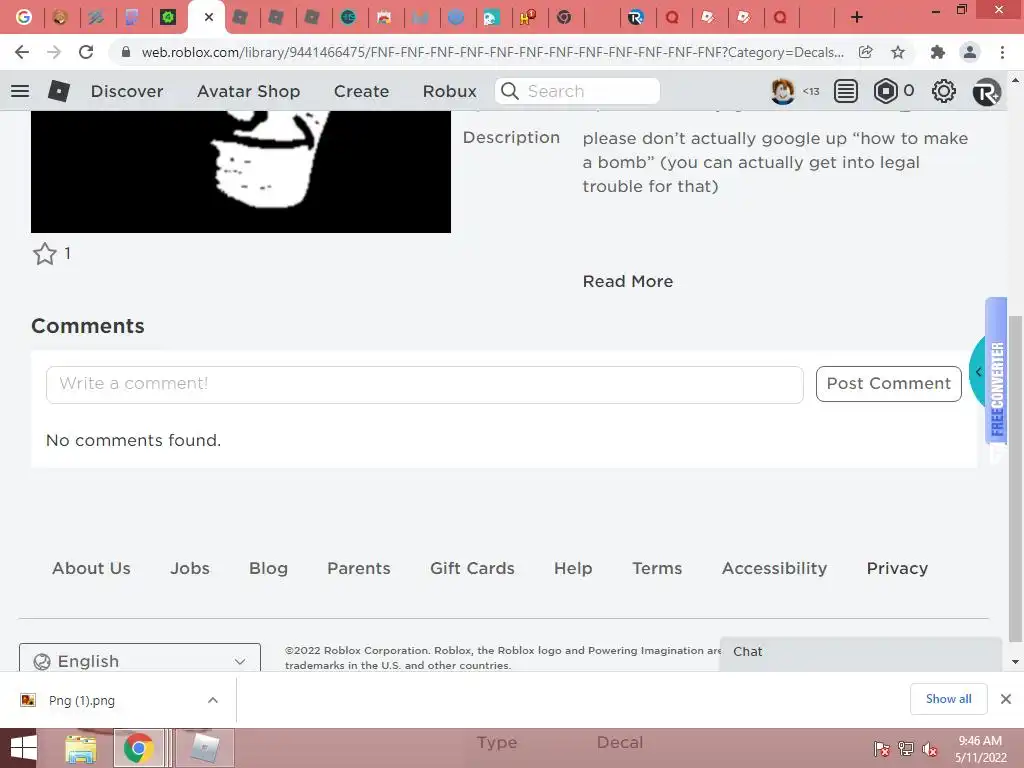
Task: Open the Roblox Studio taskbar icon
Action: coord(204,748)
